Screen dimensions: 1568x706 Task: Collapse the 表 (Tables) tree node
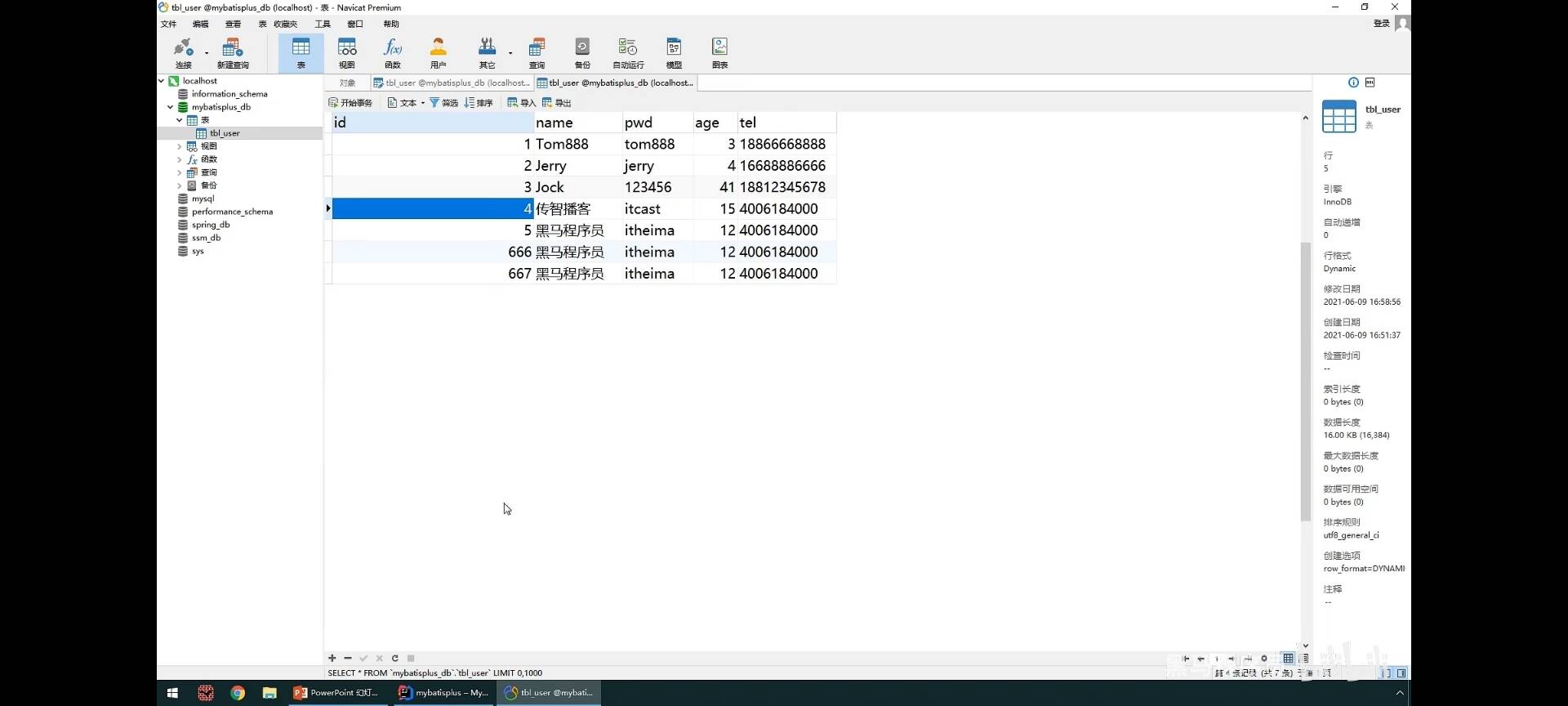(x=179, y=120)
